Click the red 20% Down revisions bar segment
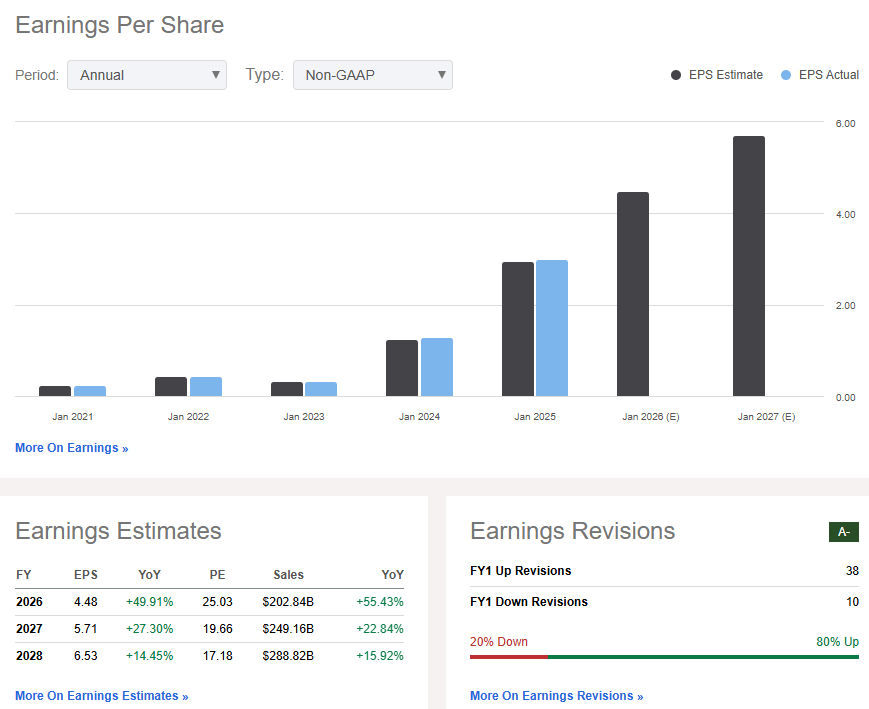 click(508, 657)
